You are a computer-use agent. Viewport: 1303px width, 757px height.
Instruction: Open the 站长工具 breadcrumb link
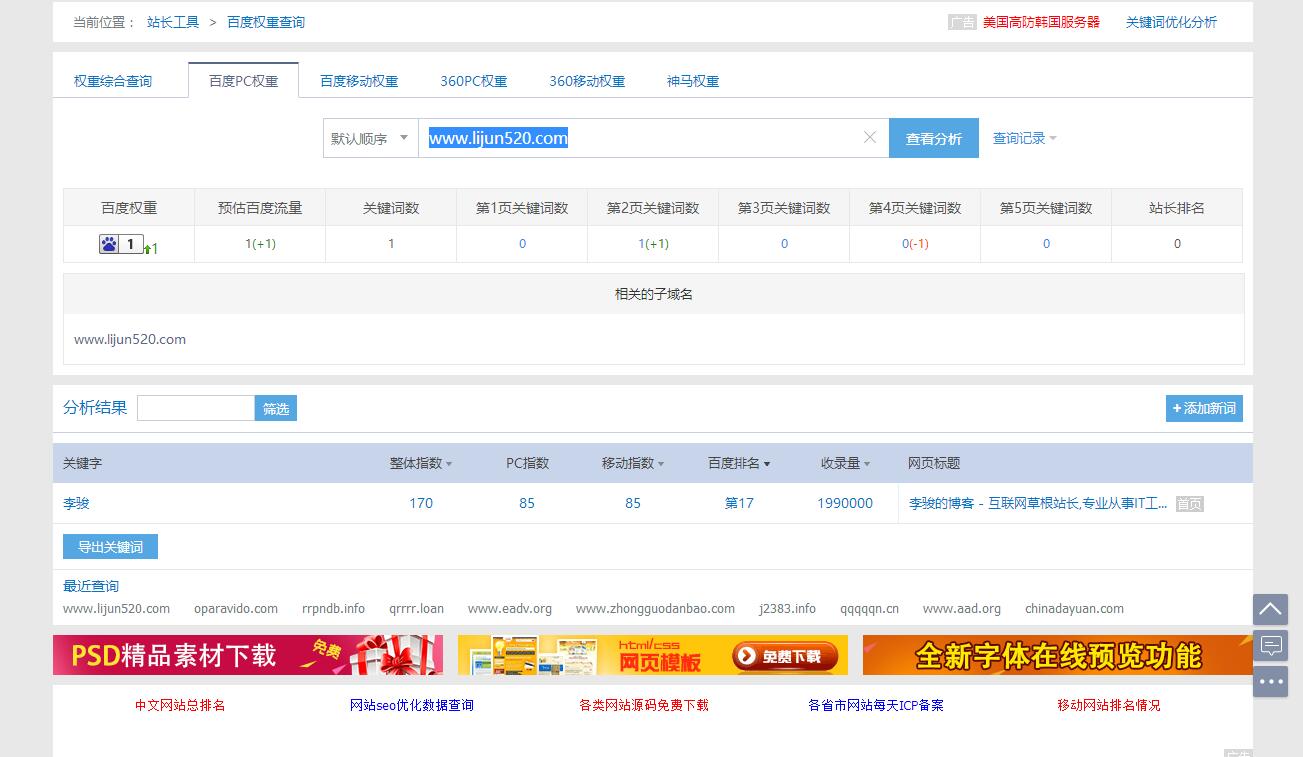coord(173,22)
